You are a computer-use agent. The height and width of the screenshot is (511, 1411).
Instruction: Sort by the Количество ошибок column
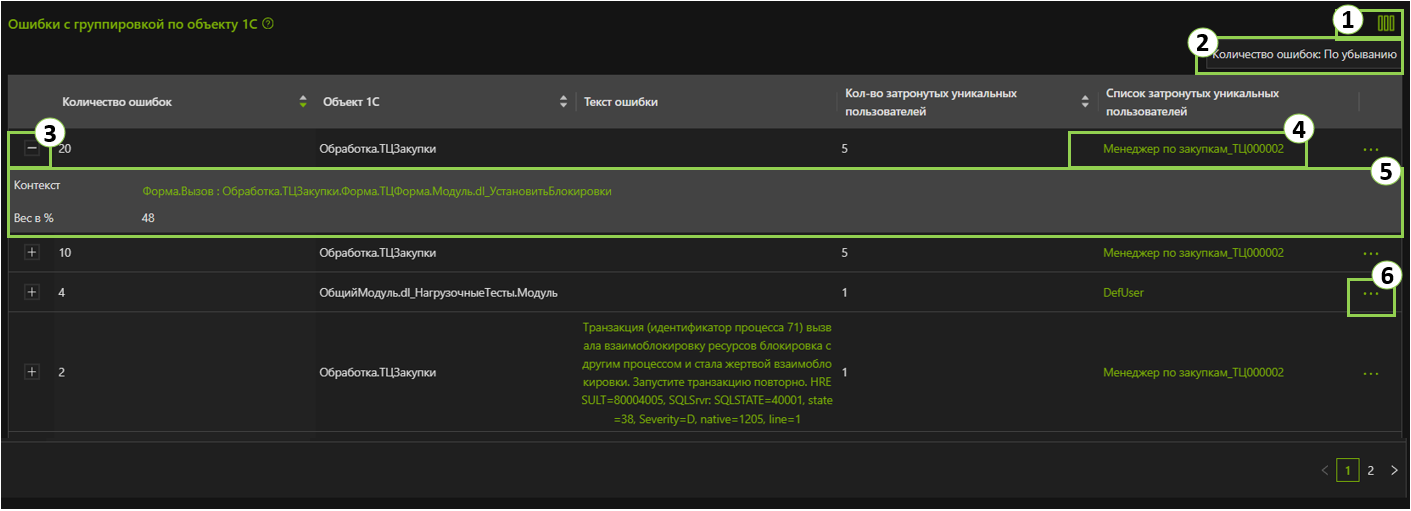coord(303,102)
